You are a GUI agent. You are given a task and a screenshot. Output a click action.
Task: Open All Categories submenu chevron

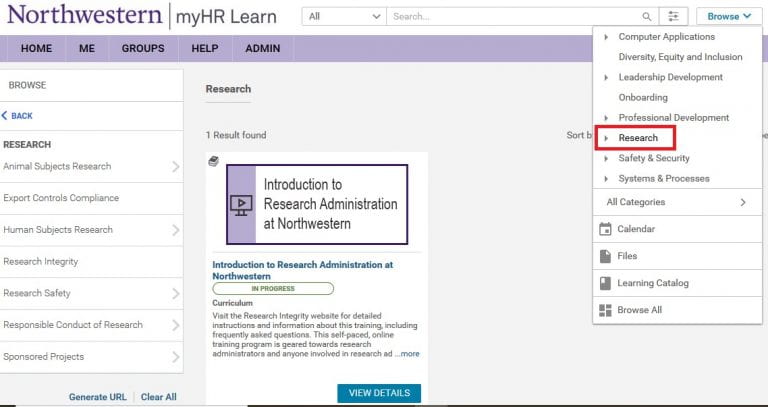tap(743, 202)
